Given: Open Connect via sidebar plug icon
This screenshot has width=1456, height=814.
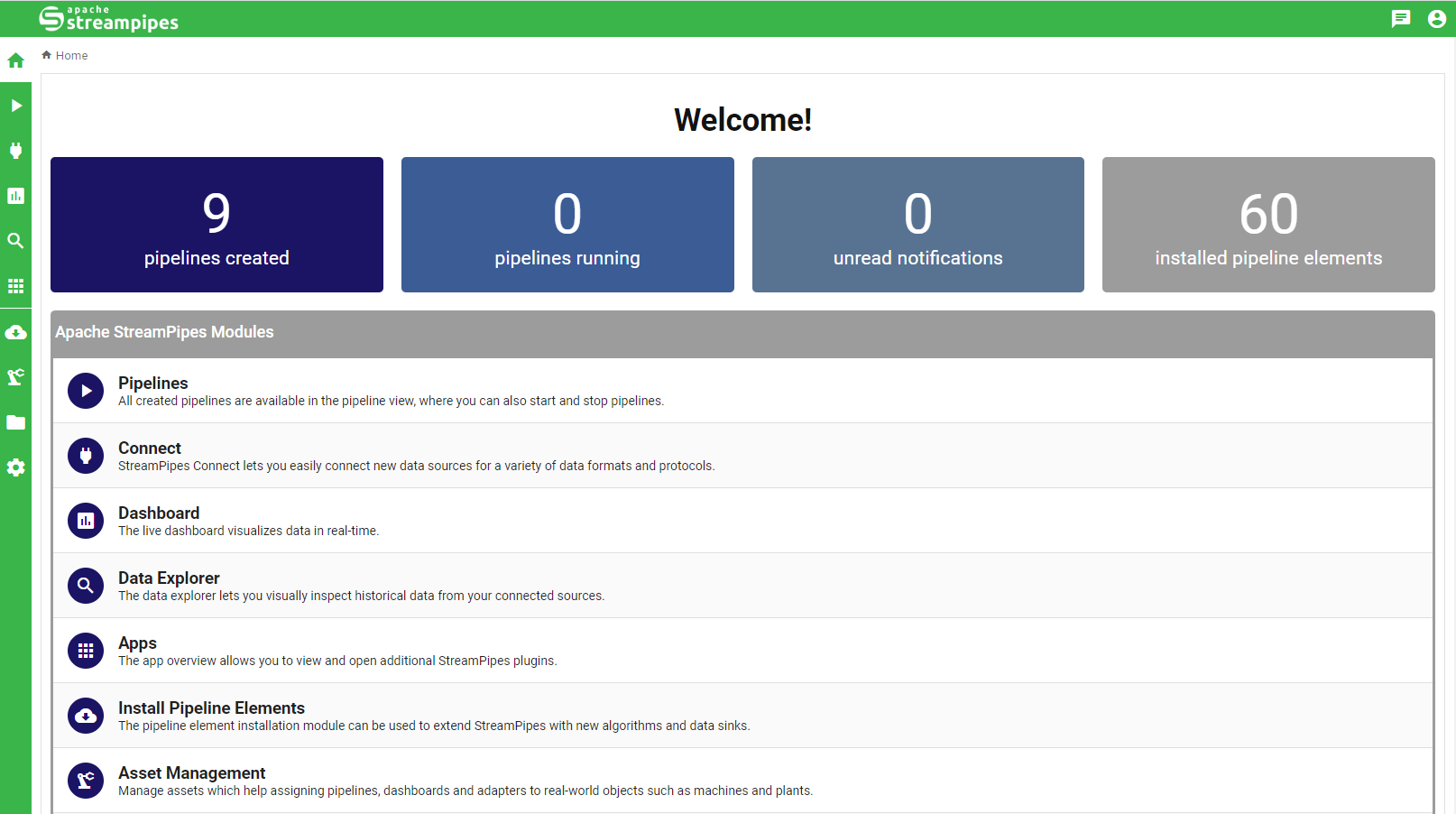Looking at the screenshot, I should pos(15,151).
